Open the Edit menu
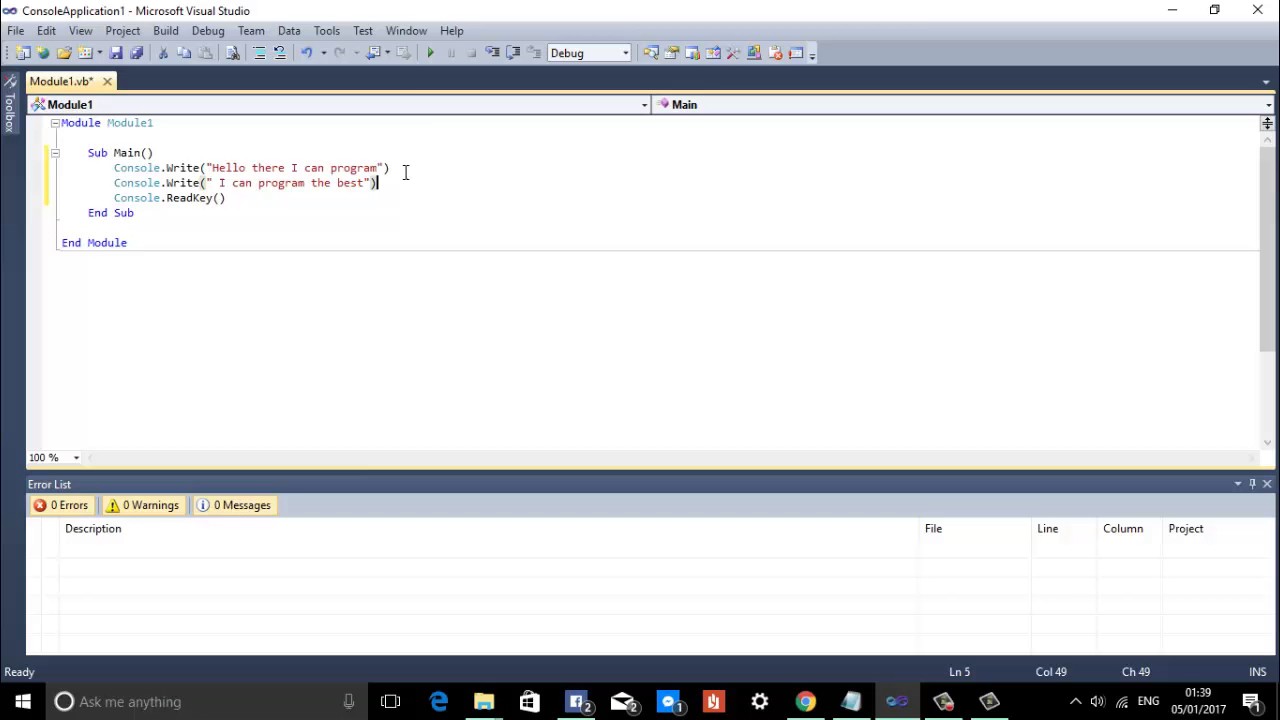This screenshot has height=720, width=1280. coord(46,30)
